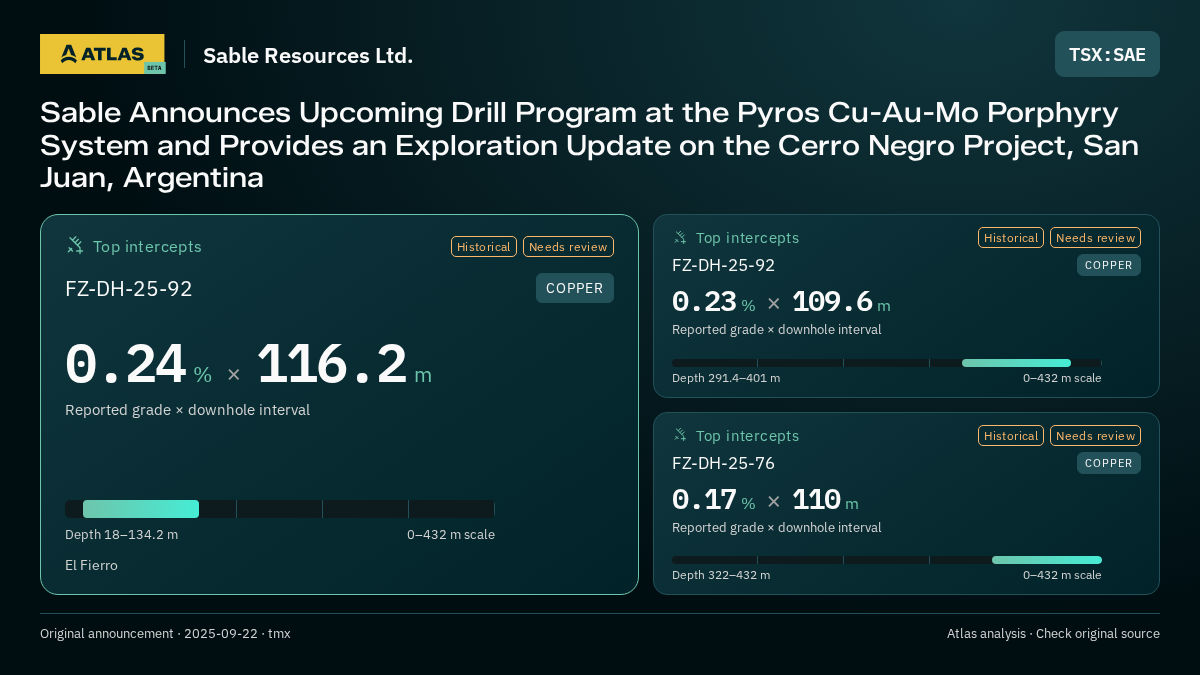Click Historical tag in the FZ-DH-25-76 card
The image size is (1200, 675).
pos(1011,436)
